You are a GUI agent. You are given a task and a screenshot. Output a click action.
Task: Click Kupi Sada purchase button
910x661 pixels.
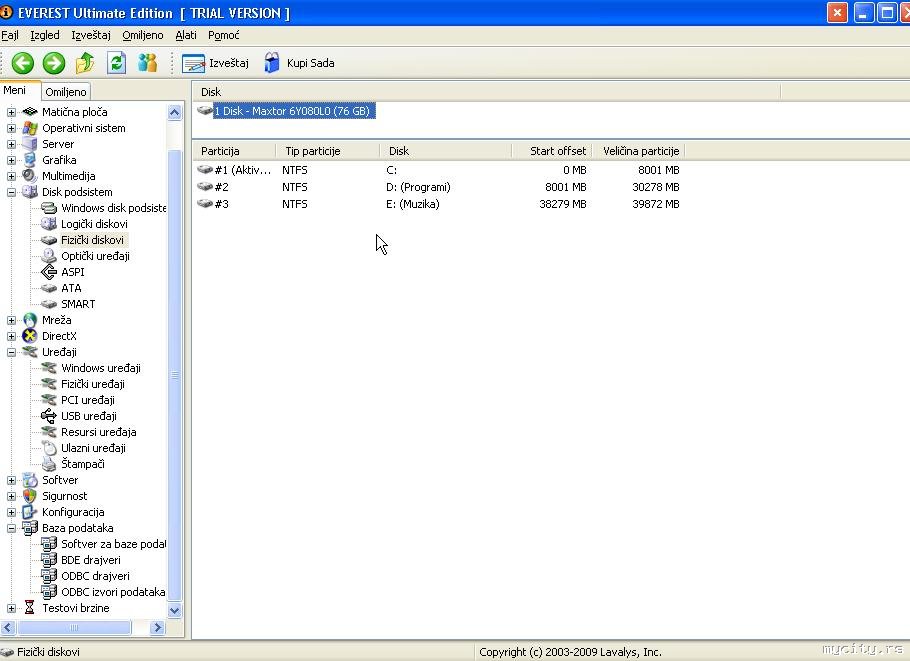[299, 63]
